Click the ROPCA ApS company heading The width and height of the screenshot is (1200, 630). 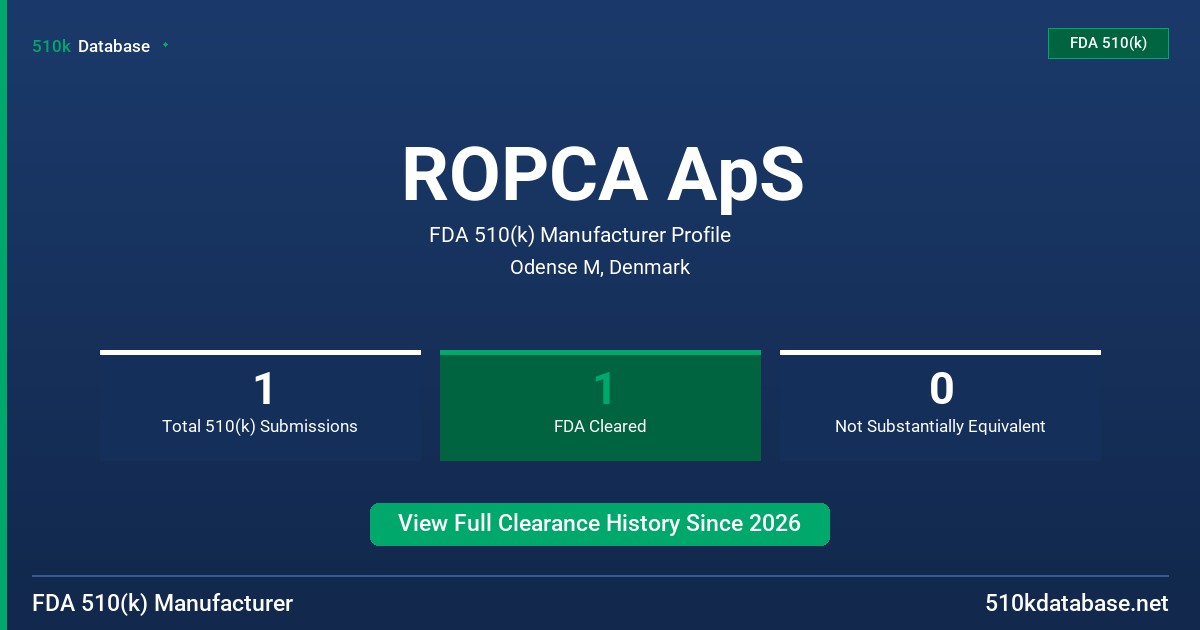pyautogui.click(x=603, y=175)
